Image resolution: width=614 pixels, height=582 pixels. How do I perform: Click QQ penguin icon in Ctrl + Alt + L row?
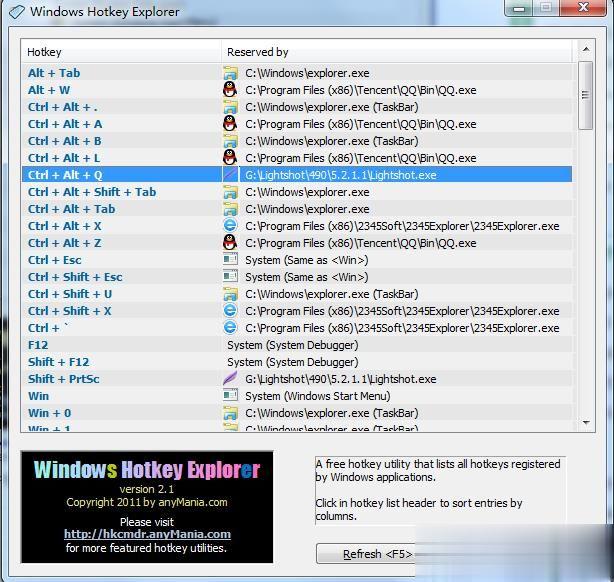(x=230, y=158)
